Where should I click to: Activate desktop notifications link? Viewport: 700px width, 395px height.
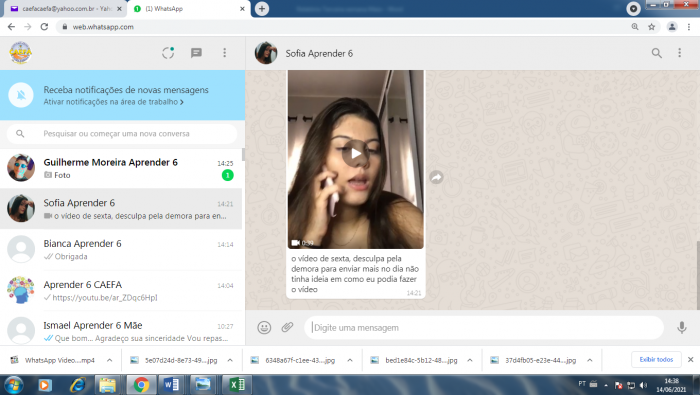coord(113,102)
